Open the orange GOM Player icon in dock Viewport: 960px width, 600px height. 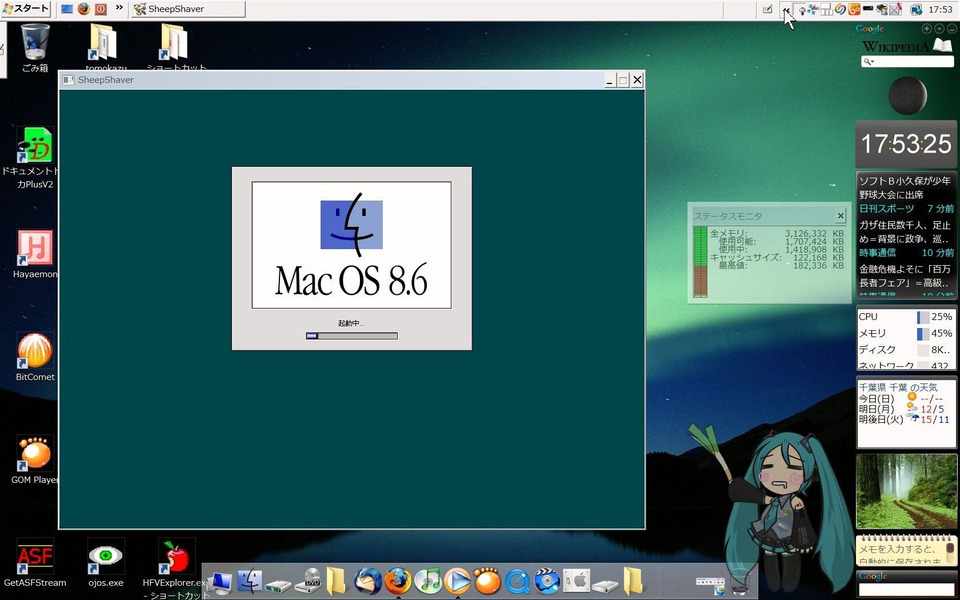click(487, 581)
